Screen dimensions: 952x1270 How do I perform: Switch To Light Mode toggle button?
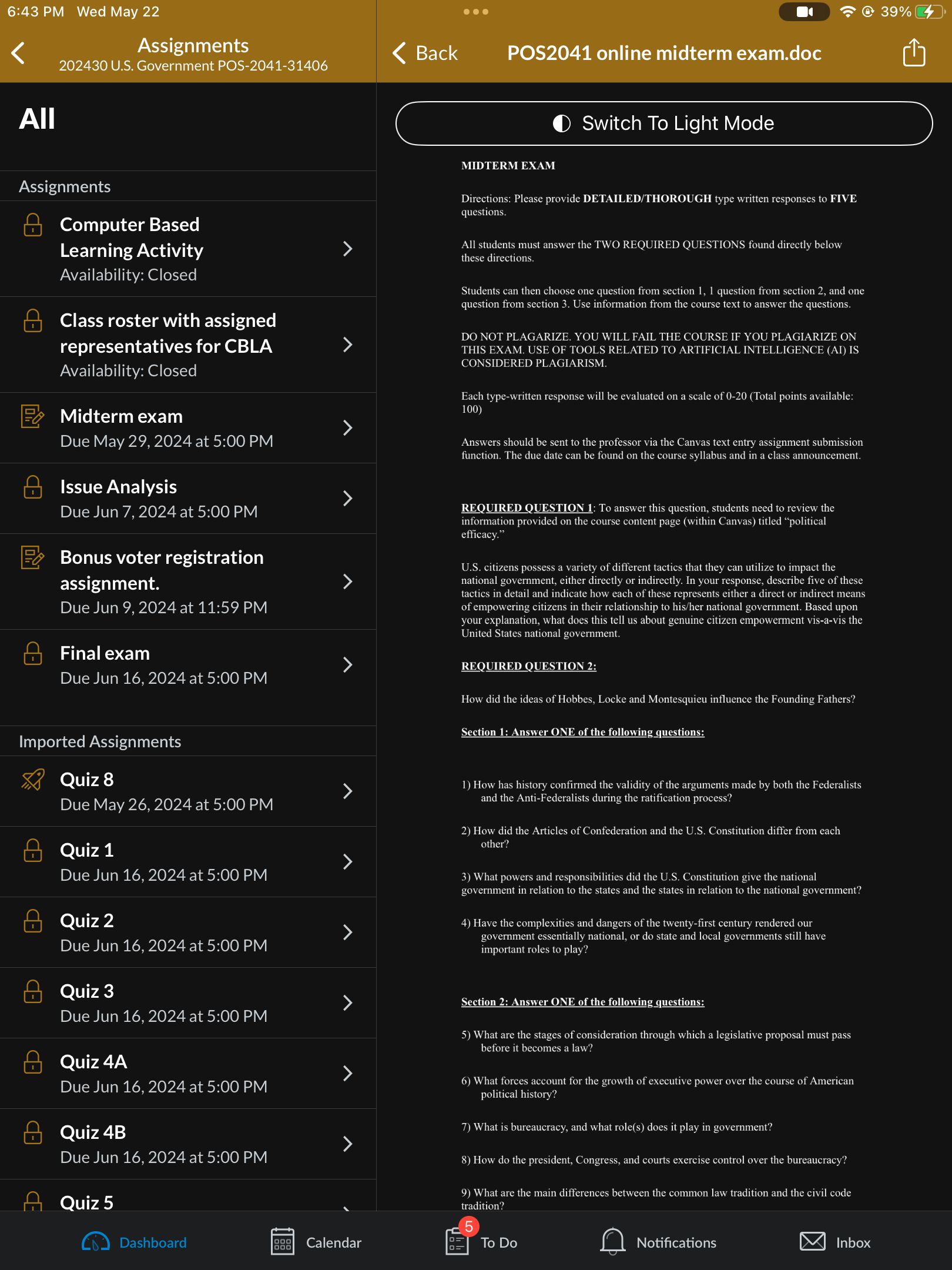click(664, 123)
